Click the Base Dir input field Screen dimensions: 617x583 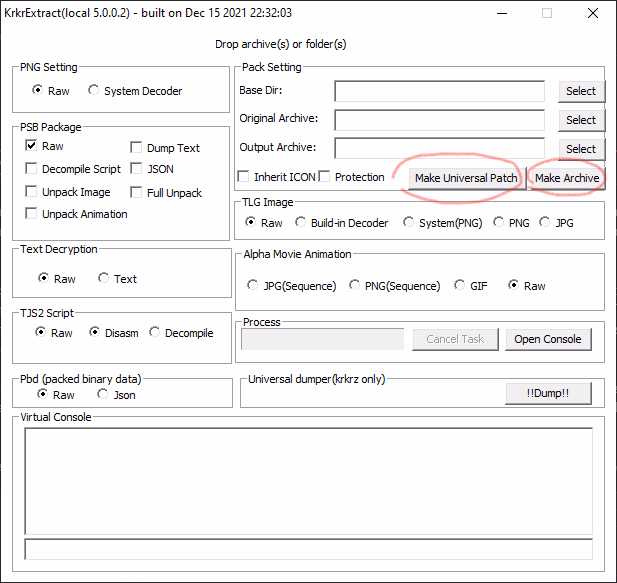tap(439, 91)
